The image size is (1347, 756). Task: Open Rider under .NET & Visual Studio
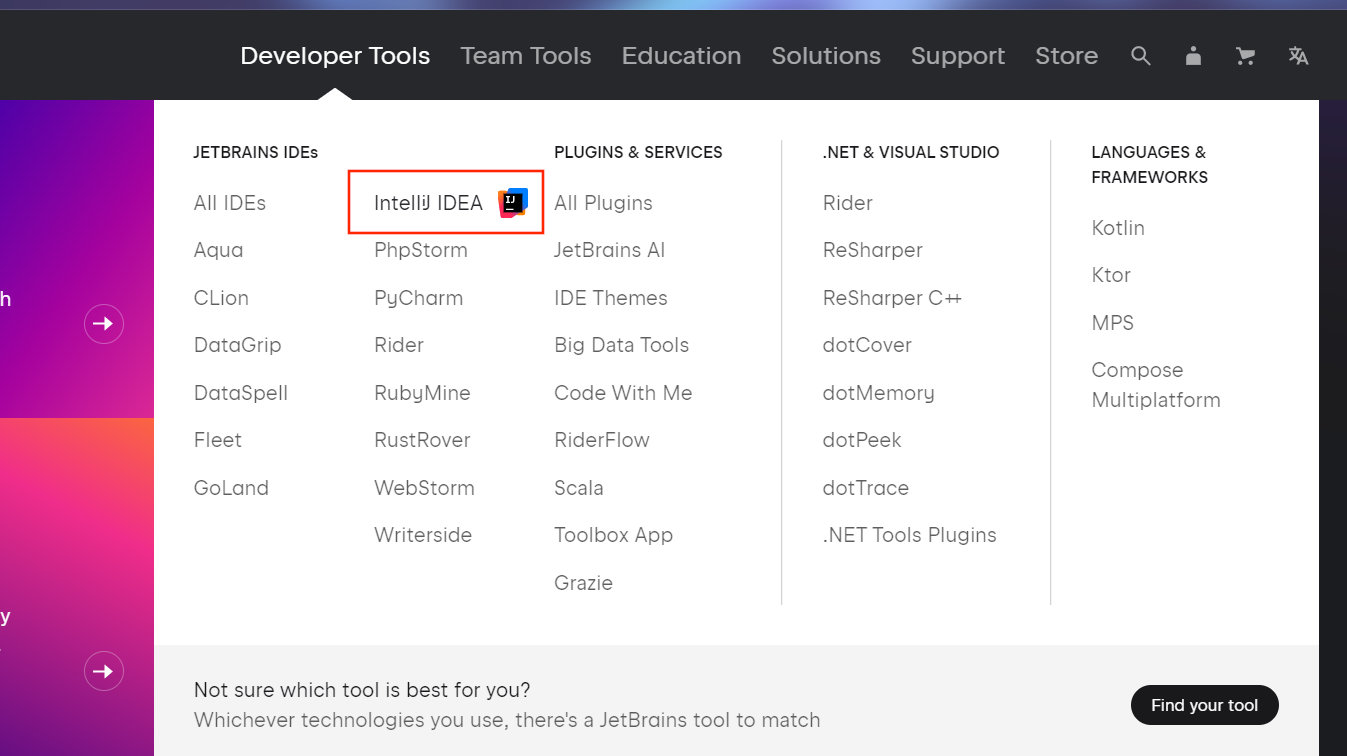pos(848,203)
